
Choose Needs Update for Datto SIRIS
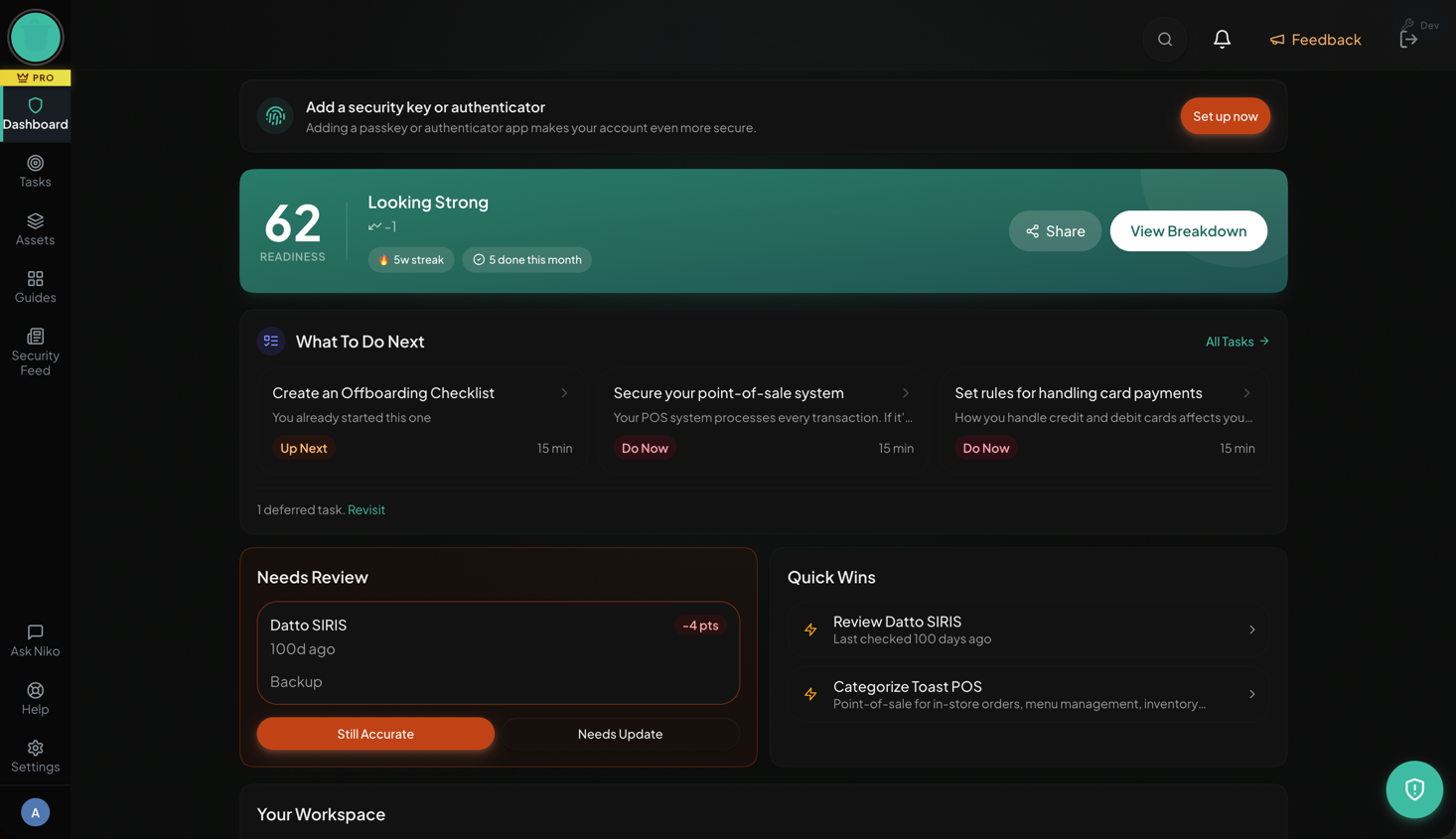(620, 734)
